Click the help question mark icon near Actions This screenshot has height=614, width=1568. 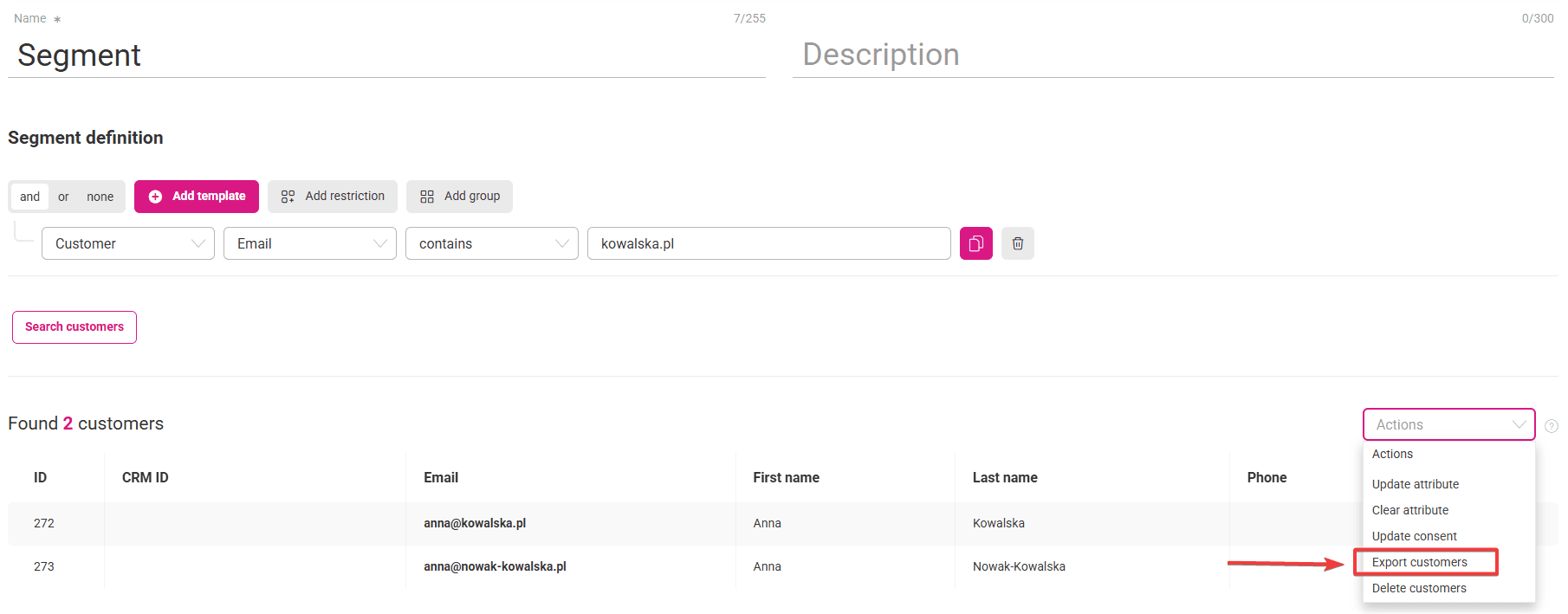click(x=1551, y=426)
